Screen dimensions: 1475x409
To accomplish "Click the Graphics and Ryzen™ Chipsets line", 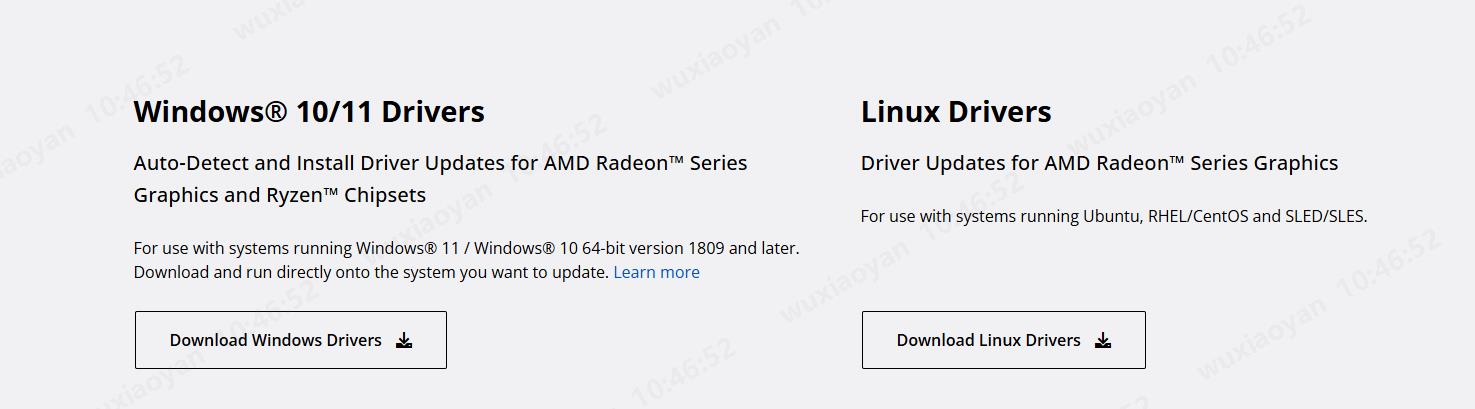I will tap(279, 195).
